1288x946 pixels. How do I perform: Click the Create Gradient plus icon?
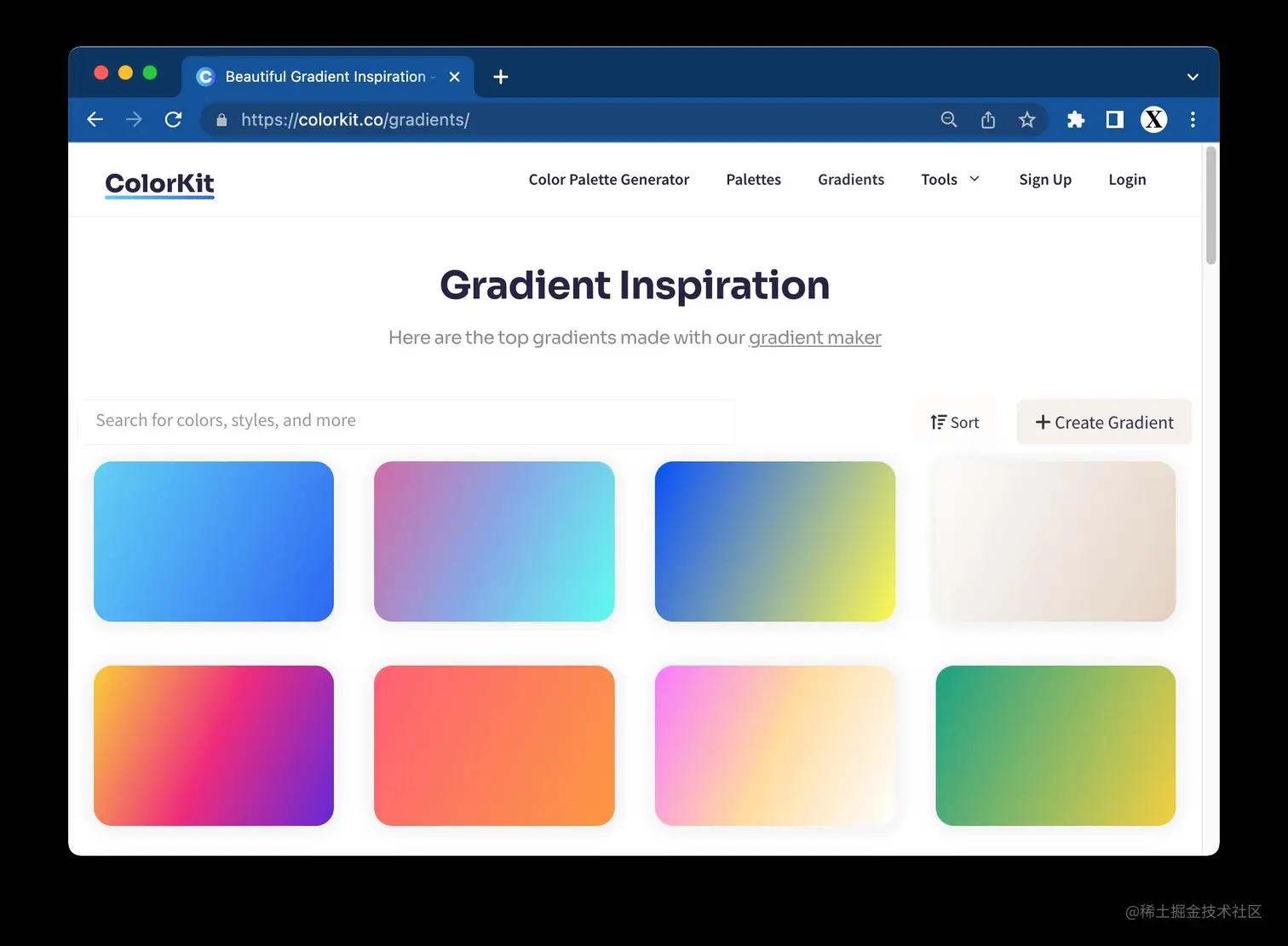(1043, 422)
